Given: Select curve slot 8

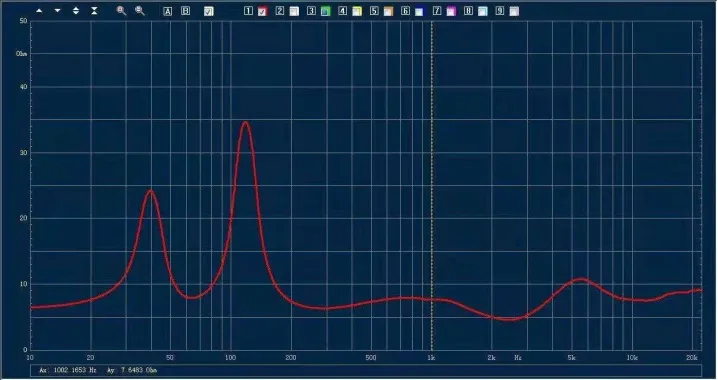Looking at the screenshot, I should (x=468, y=11).
